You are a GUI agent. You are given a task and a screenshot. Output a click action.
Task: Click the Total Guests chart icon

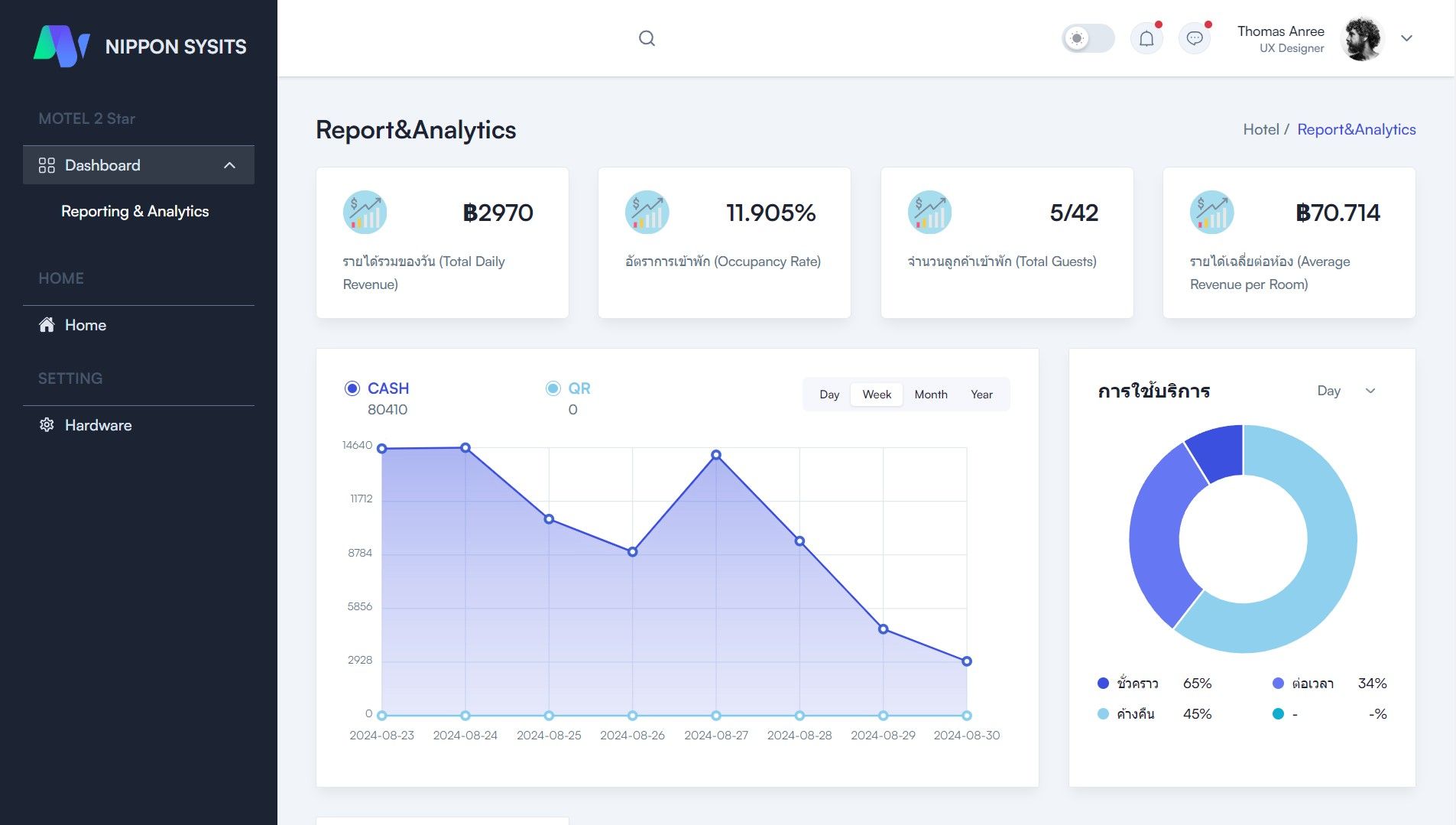929,213
